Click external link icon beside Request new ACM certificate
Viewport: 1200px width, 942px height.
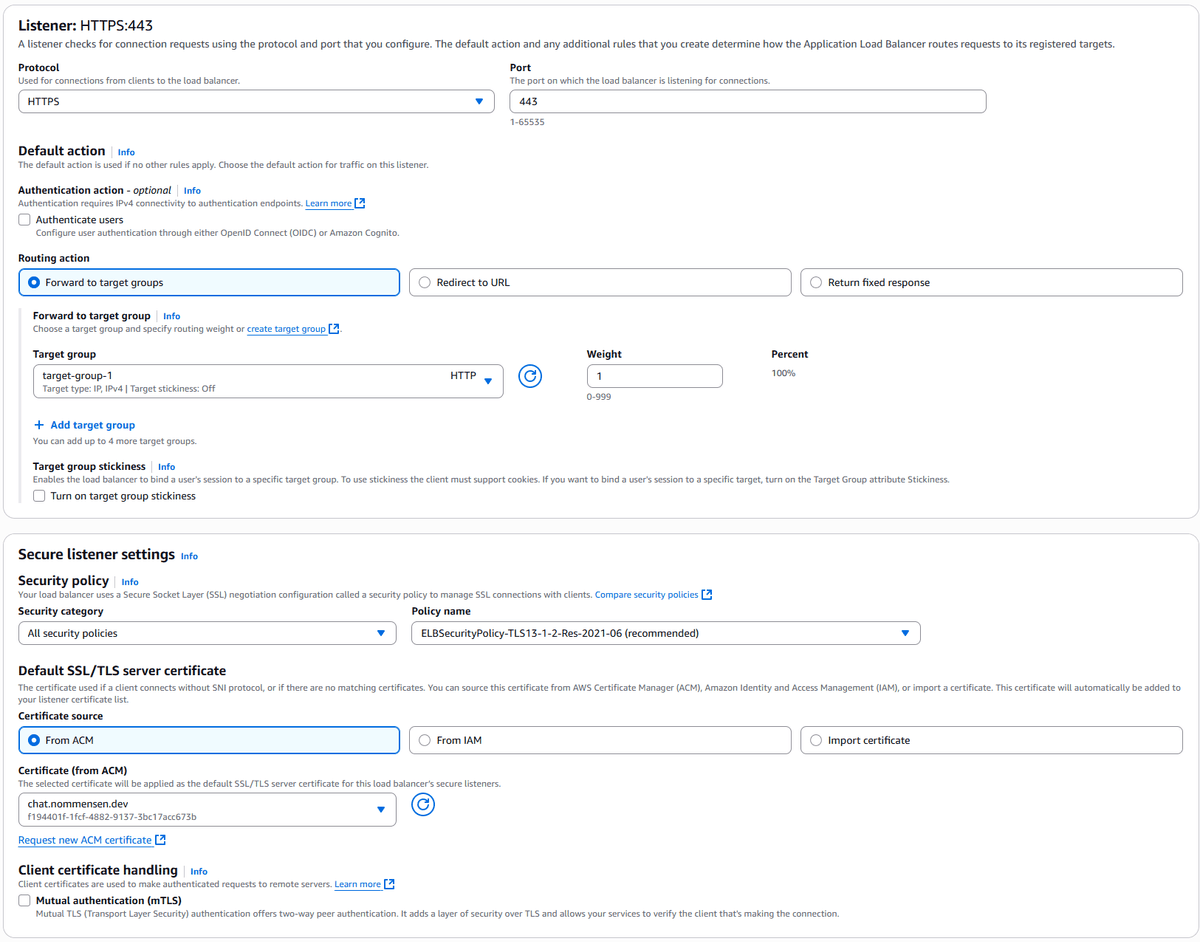point(161,840)
